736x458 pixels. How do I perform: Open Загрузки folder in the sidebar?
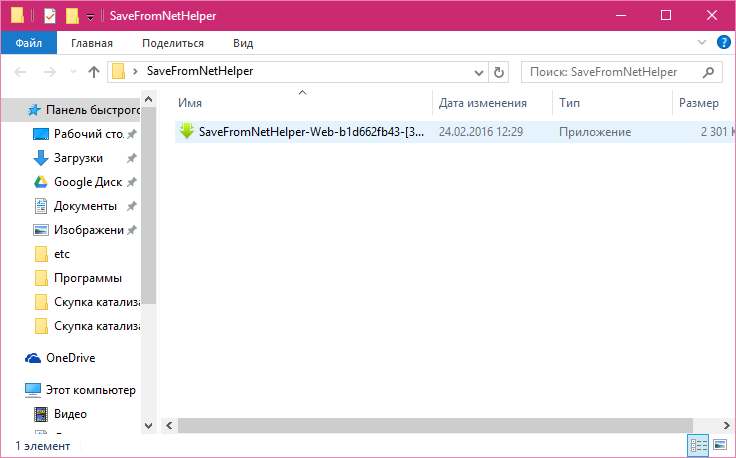point(78,158)
